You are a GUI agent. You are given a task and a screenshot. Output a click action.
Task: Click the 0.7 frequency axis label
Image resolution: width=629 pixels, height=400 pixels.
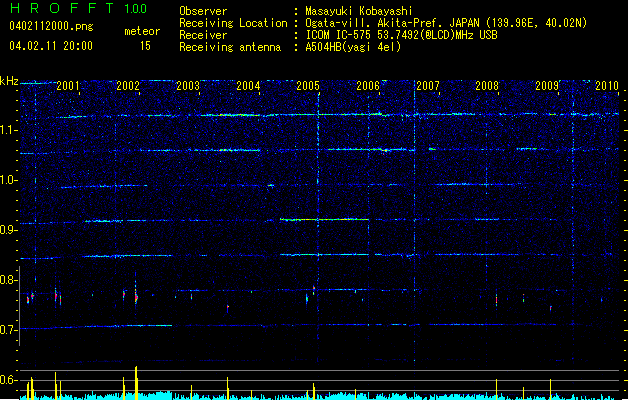[9, 330]
